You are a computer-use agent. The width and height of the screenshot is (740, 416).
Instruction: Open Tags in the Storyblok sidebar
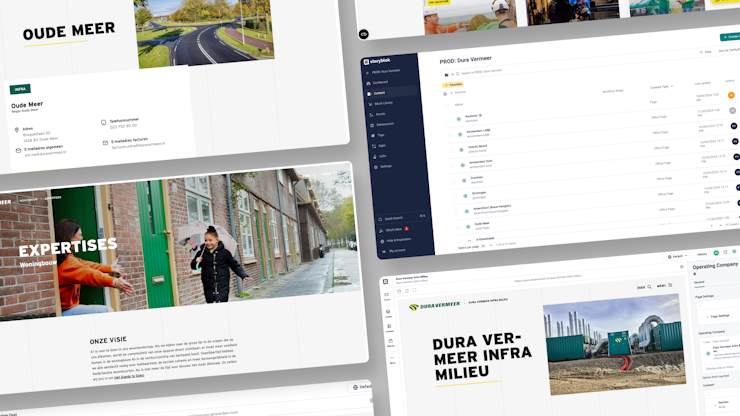point(378,135)
